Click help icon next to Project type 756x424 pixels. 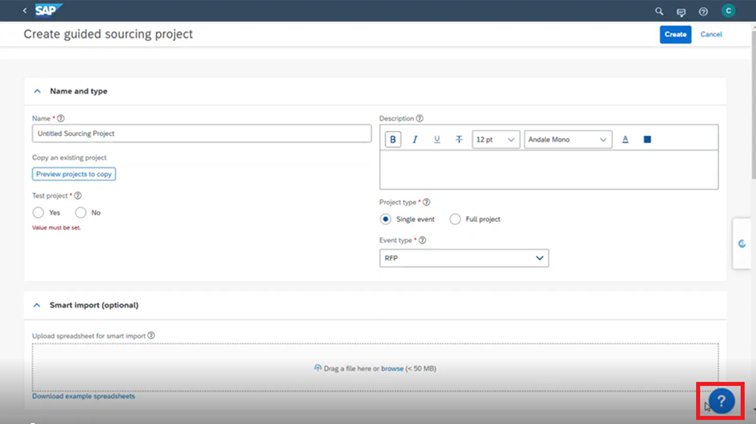tap(426, 202)
